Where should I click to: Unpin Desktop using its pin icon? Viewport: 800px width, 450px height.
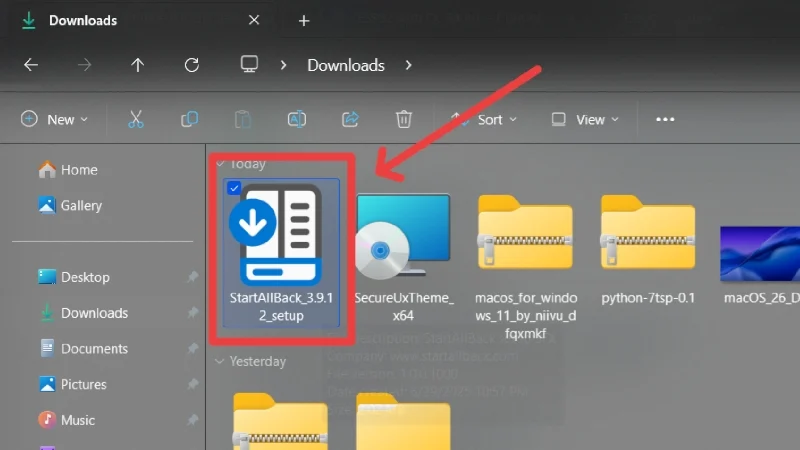pyautogui.click(x=192, y=277)
